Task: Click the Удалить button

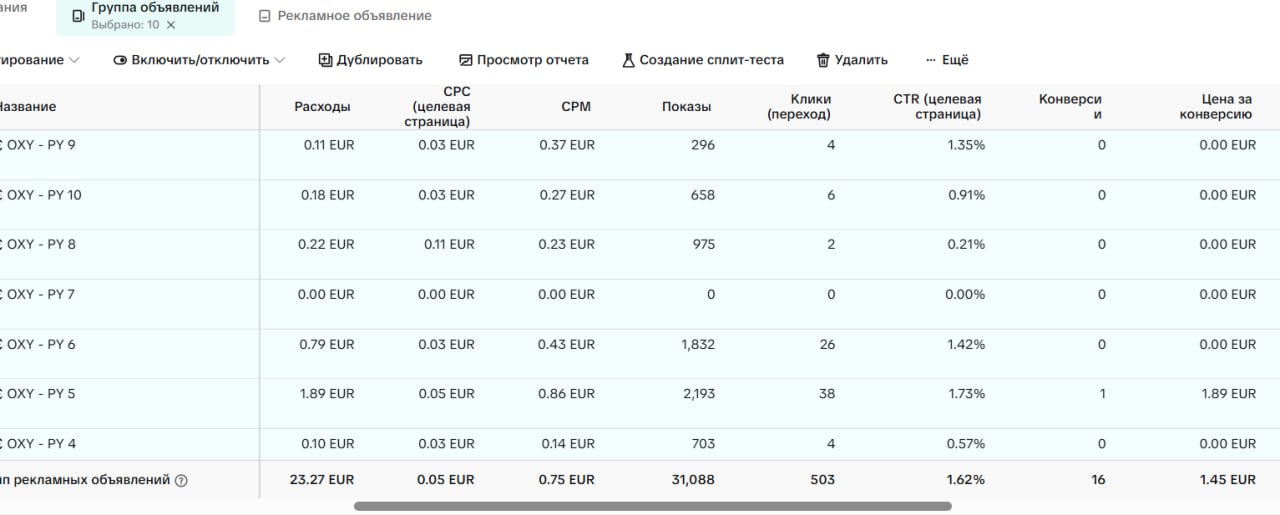Action: pos(852,60)
